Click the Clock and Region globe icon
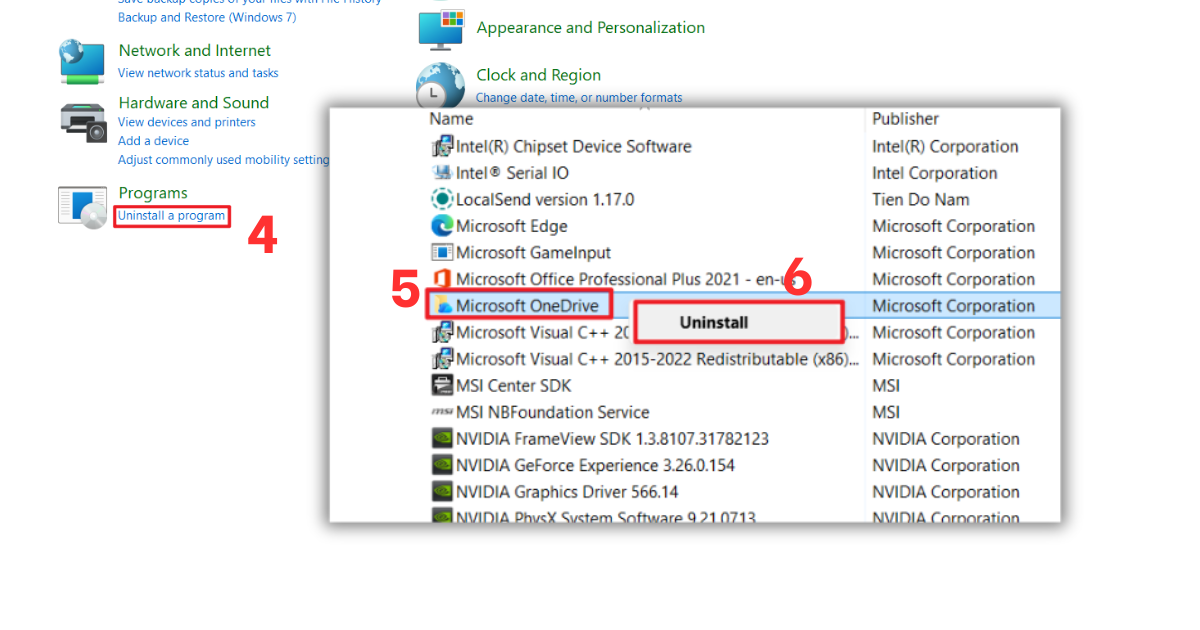 click(x=440, y=86)
